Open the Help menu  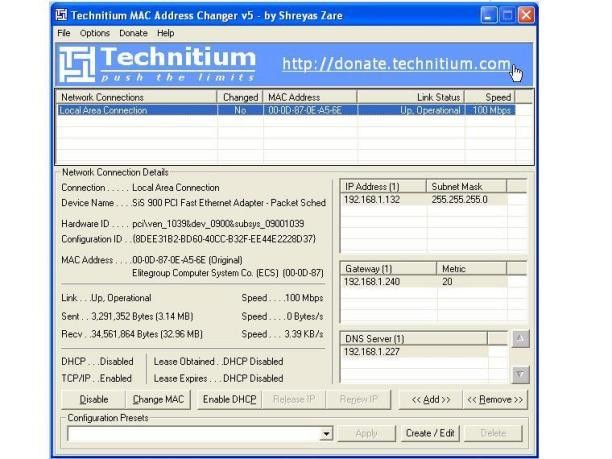pos(165,33)
